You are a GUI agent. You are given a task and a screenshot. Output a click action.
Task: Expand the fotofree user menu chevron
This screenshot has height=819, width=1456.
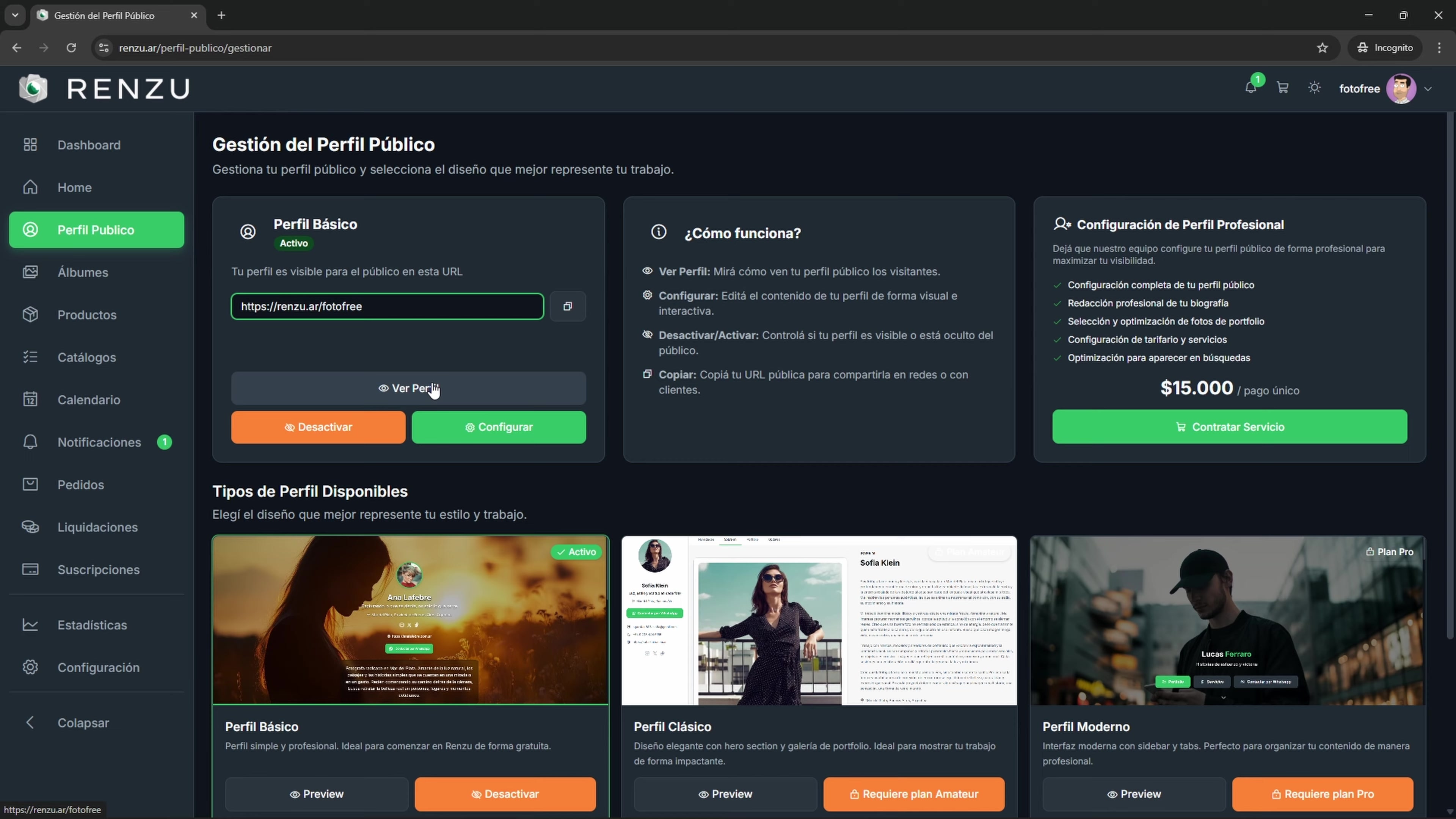coord(1428,89)
